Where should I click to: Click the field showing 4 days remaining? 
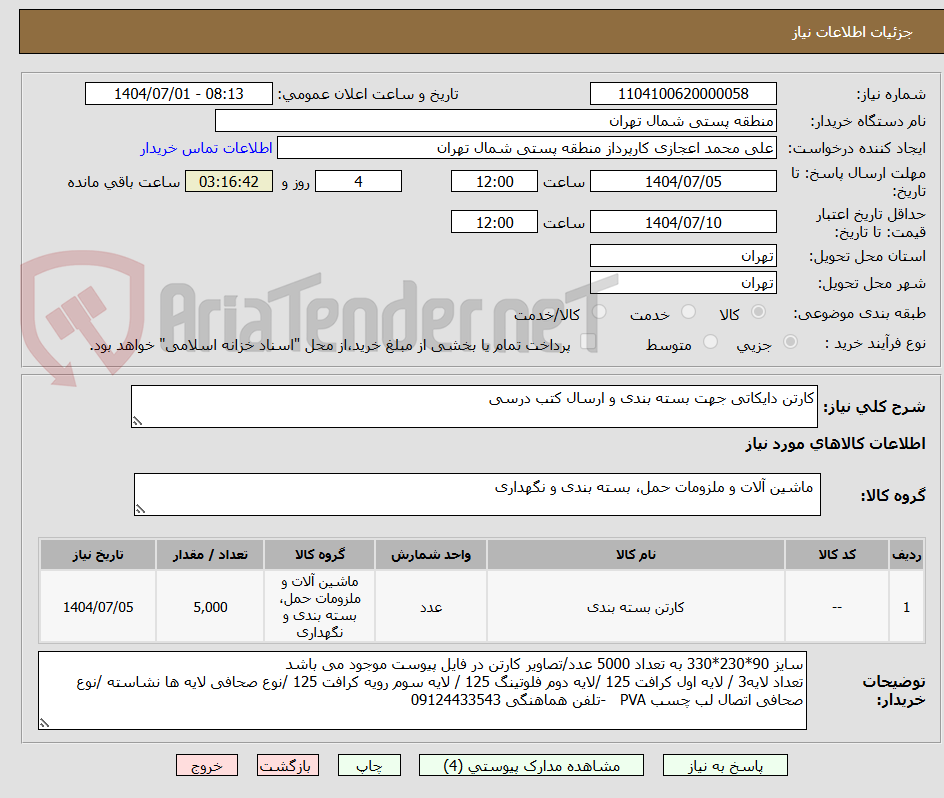pos(358,181)
